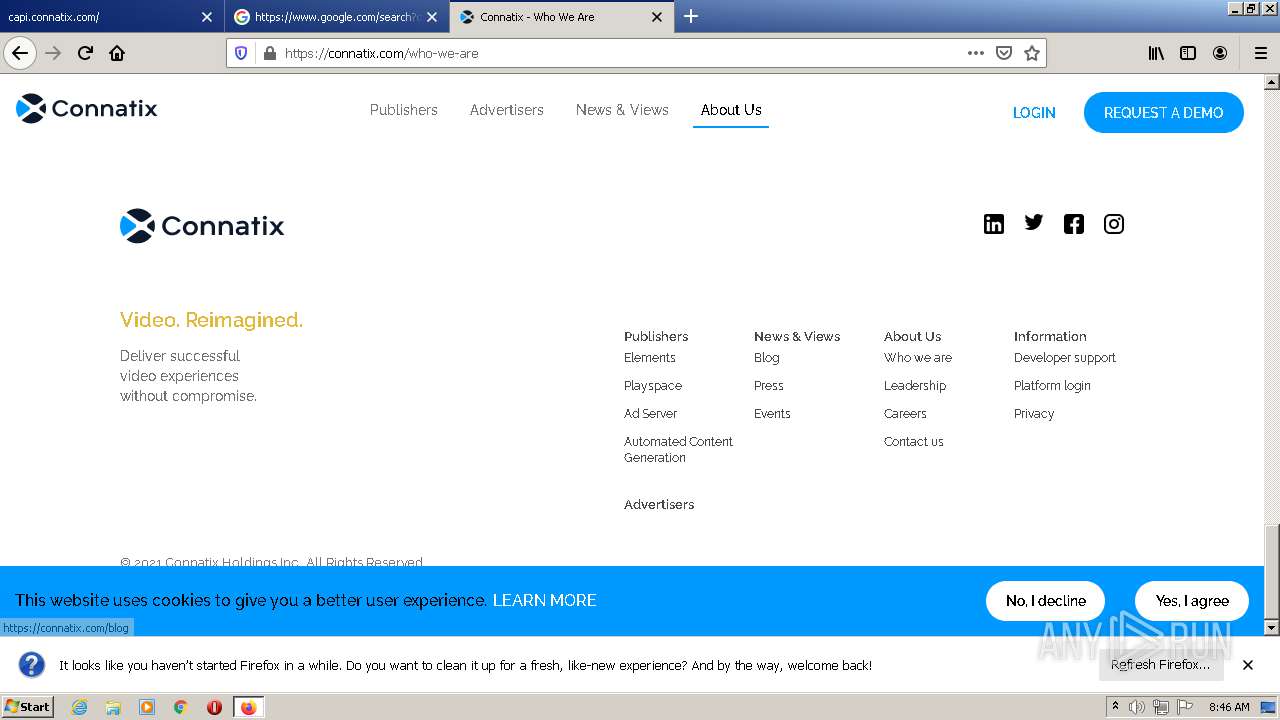Toggle the sidebar view icon
The width and height of the screenshot is (1280, 720).
[x=1188, y=53]
